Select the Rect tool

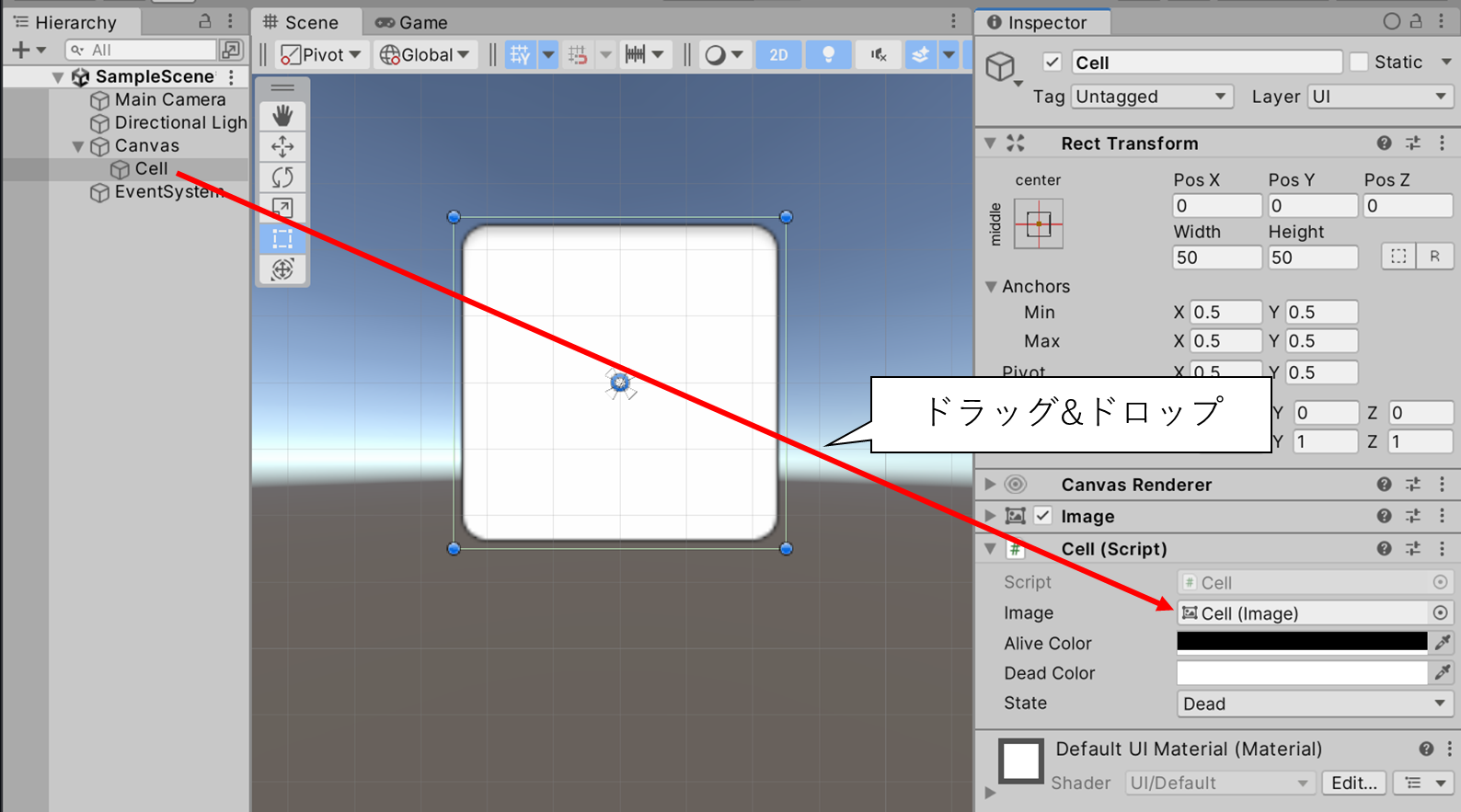click(282, 239)
